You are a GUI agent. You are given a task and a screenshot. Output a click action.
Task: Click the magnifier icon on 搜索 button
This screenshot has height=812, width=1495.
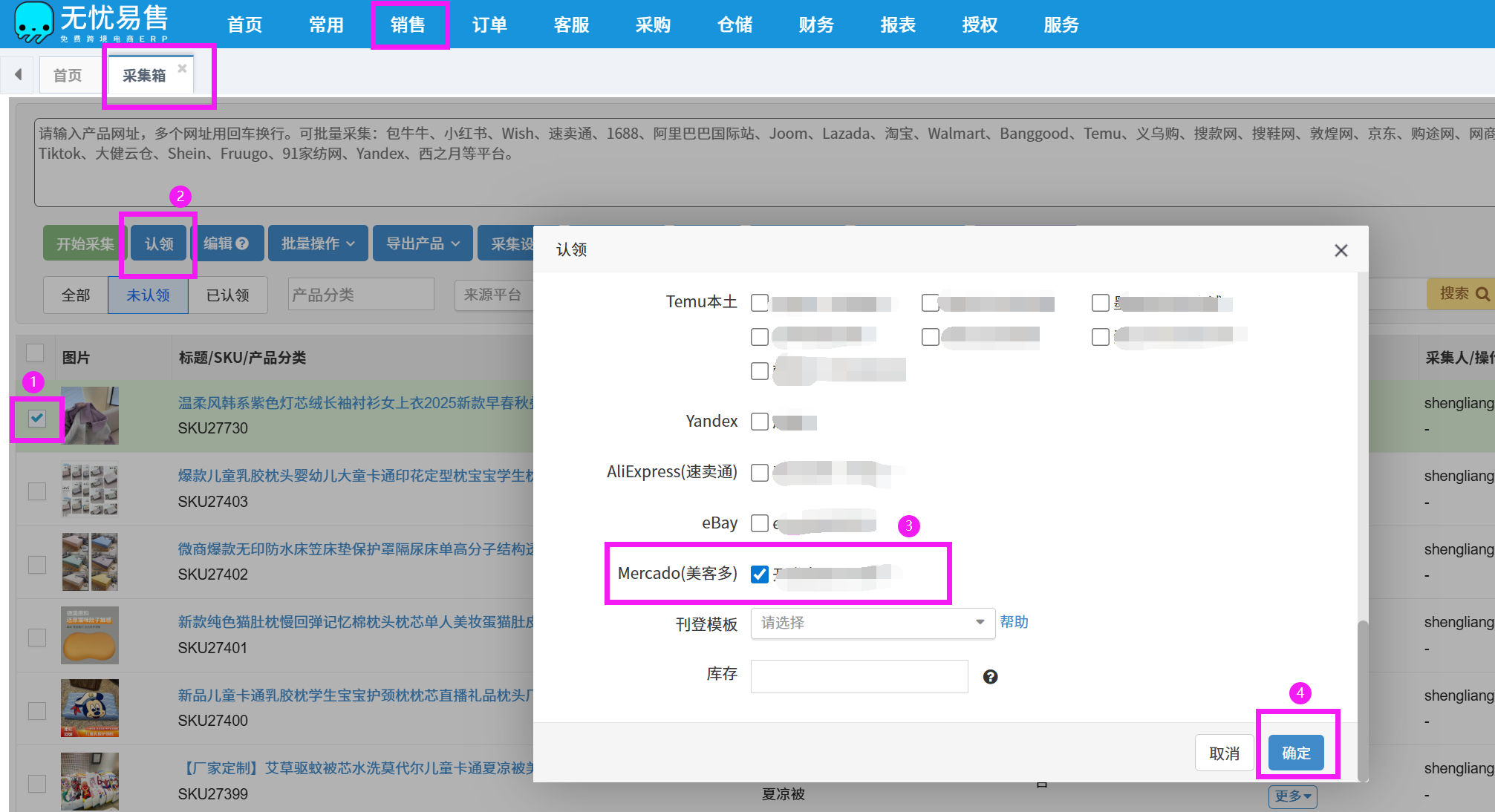pyautogui.click(x=1482, y=294)
